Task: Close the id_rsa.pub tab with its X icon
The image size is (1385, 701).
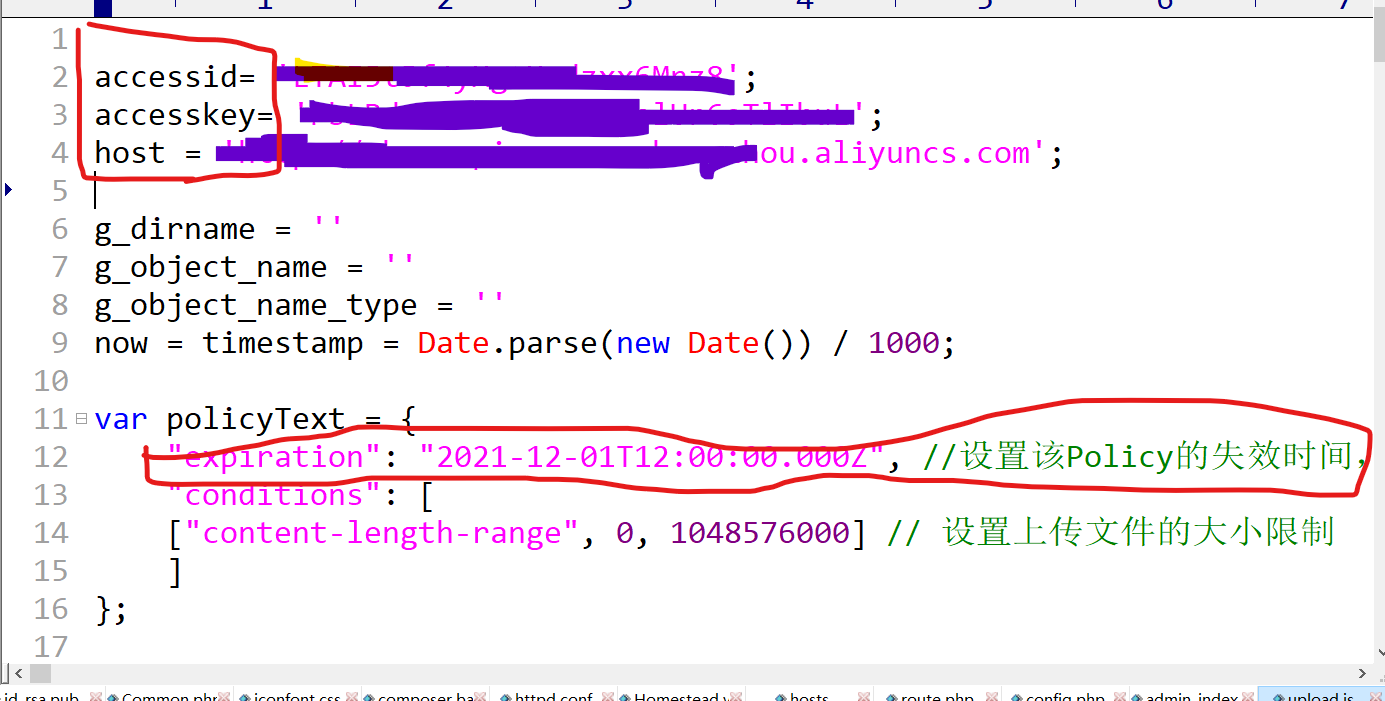Action: [95, 697]
